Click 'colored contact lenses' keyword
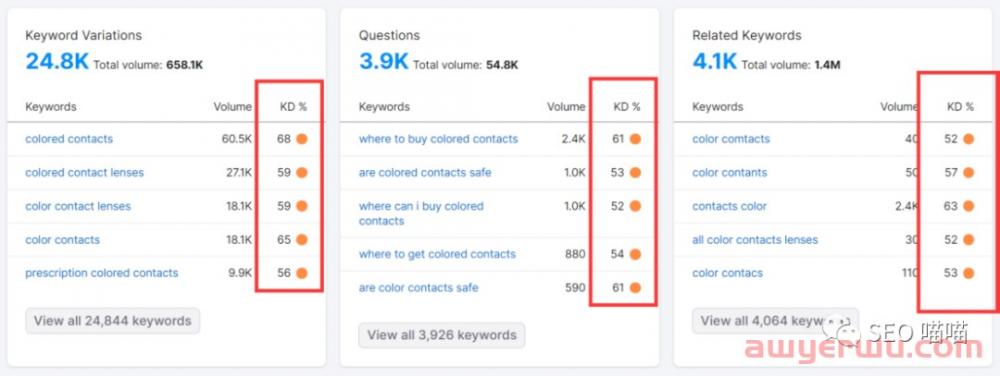 tap(84, 173)
